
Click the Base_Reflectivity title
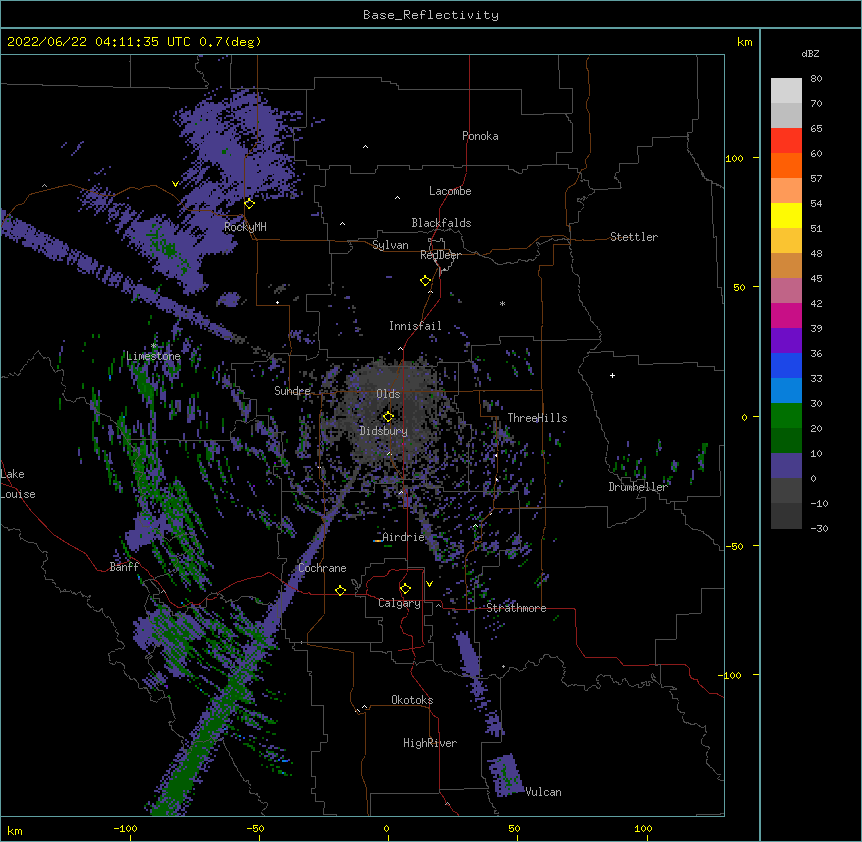pyautogui.click(x=431, y=15)
